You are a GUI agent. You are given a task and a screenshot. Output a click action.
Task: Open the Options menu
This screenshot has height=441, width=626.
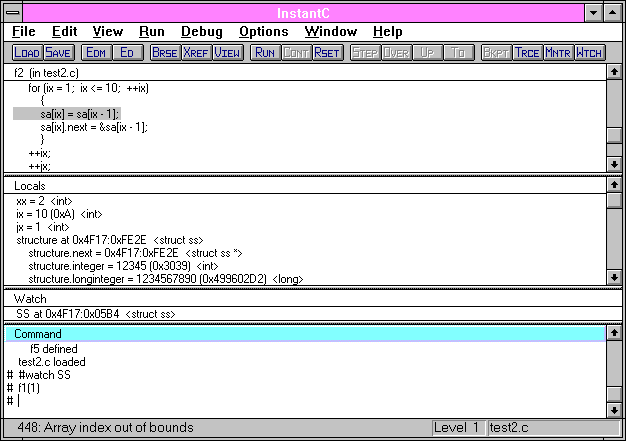[x=264, y=32]
